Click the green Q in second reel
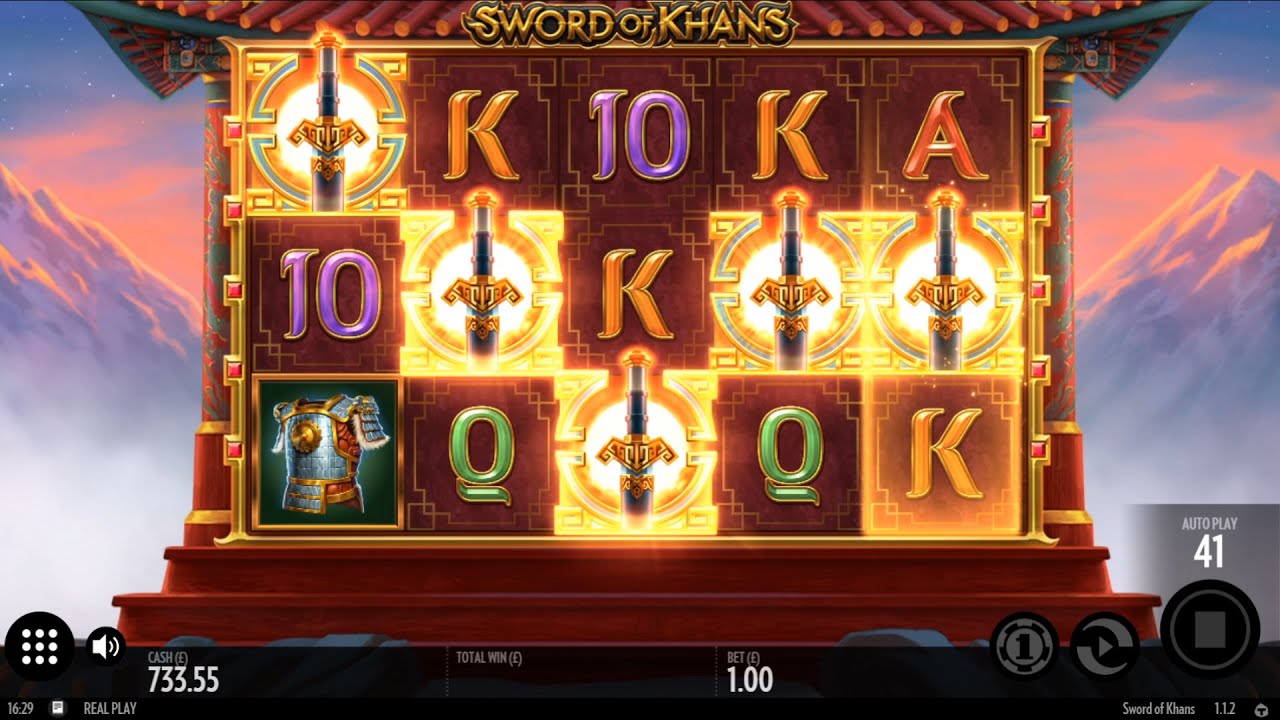 [x=483, y=452]
